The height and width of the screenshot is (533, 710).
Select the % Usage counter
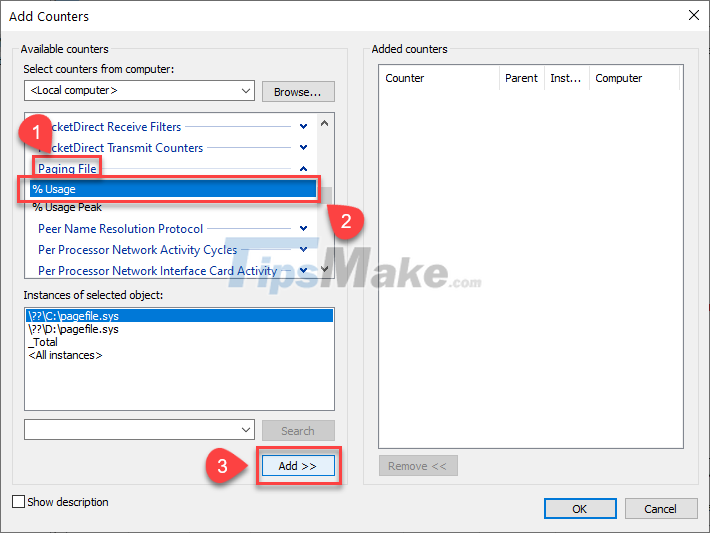click(173, 189)
